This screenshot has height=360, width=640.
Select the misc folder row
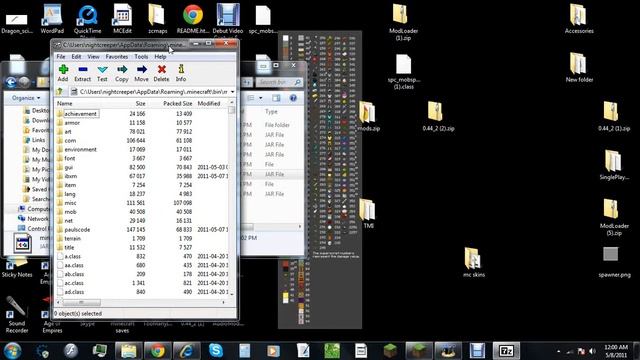142,203
